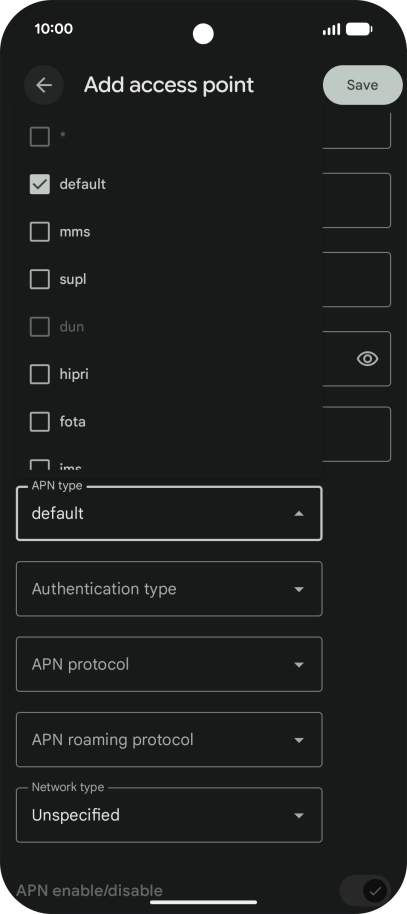This screenshot has height=914, width=407.
Task: Check the mms checkbox
Action: tap(40, 232)
